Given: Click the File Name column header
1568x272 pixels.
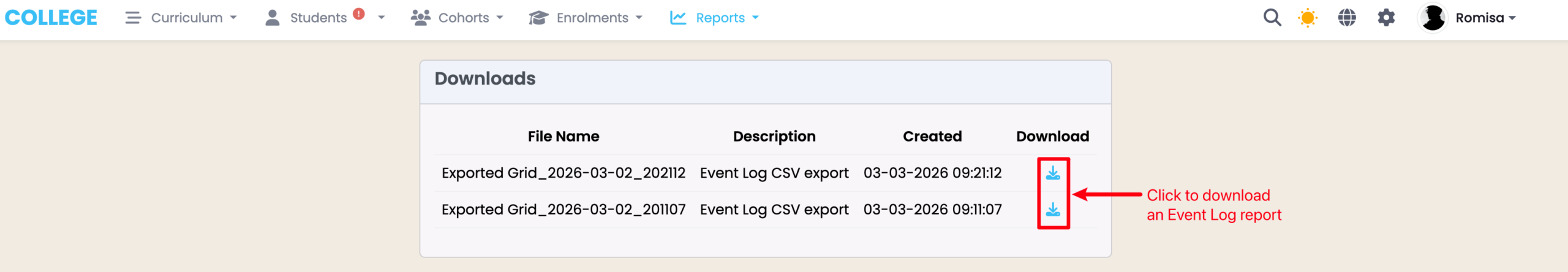Looking at the screenshot, I should (563, 137).
